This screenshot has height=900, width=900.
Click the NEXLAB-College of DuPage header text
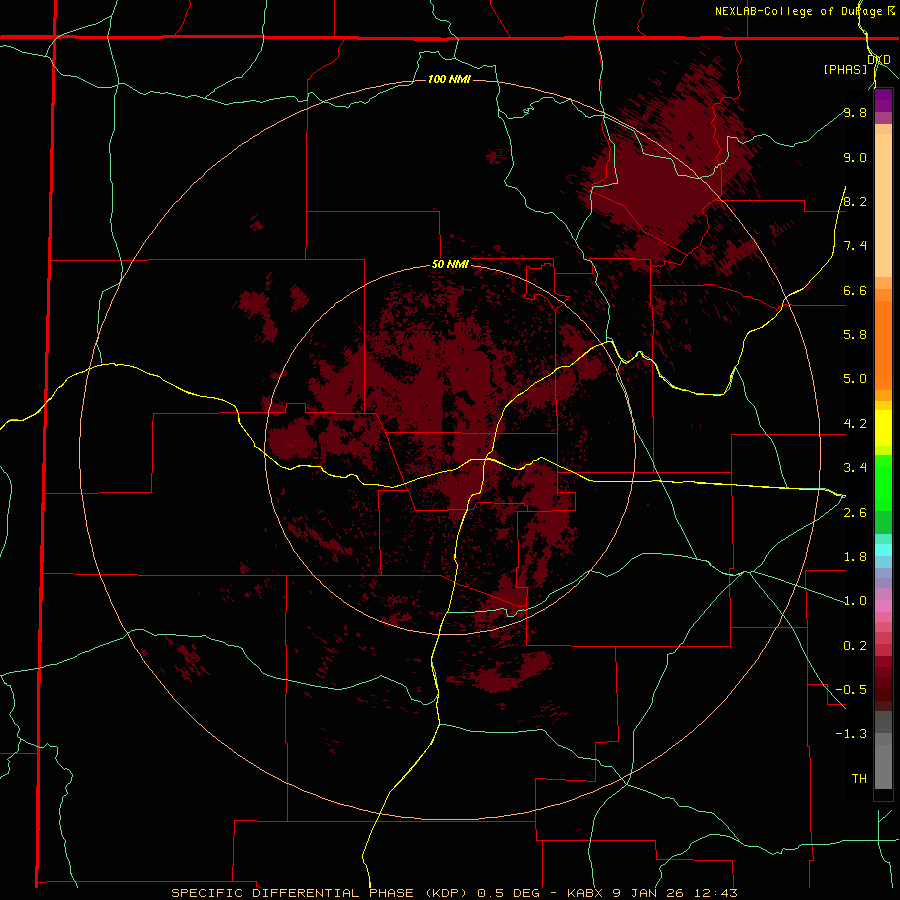click(x=798, y=11)
